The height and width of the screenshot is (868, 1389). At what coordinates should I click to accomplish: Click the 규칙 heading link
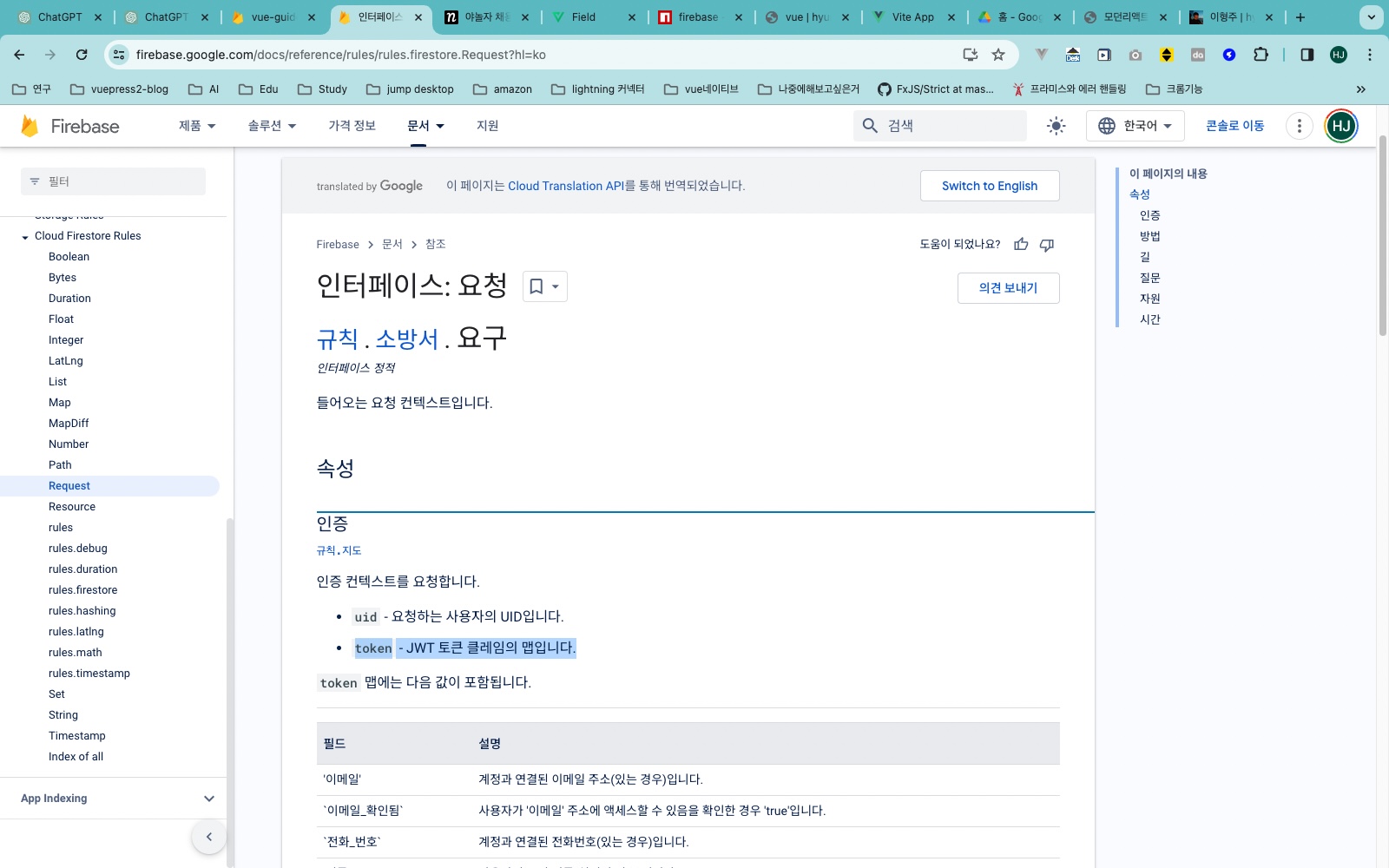point(338,339)
